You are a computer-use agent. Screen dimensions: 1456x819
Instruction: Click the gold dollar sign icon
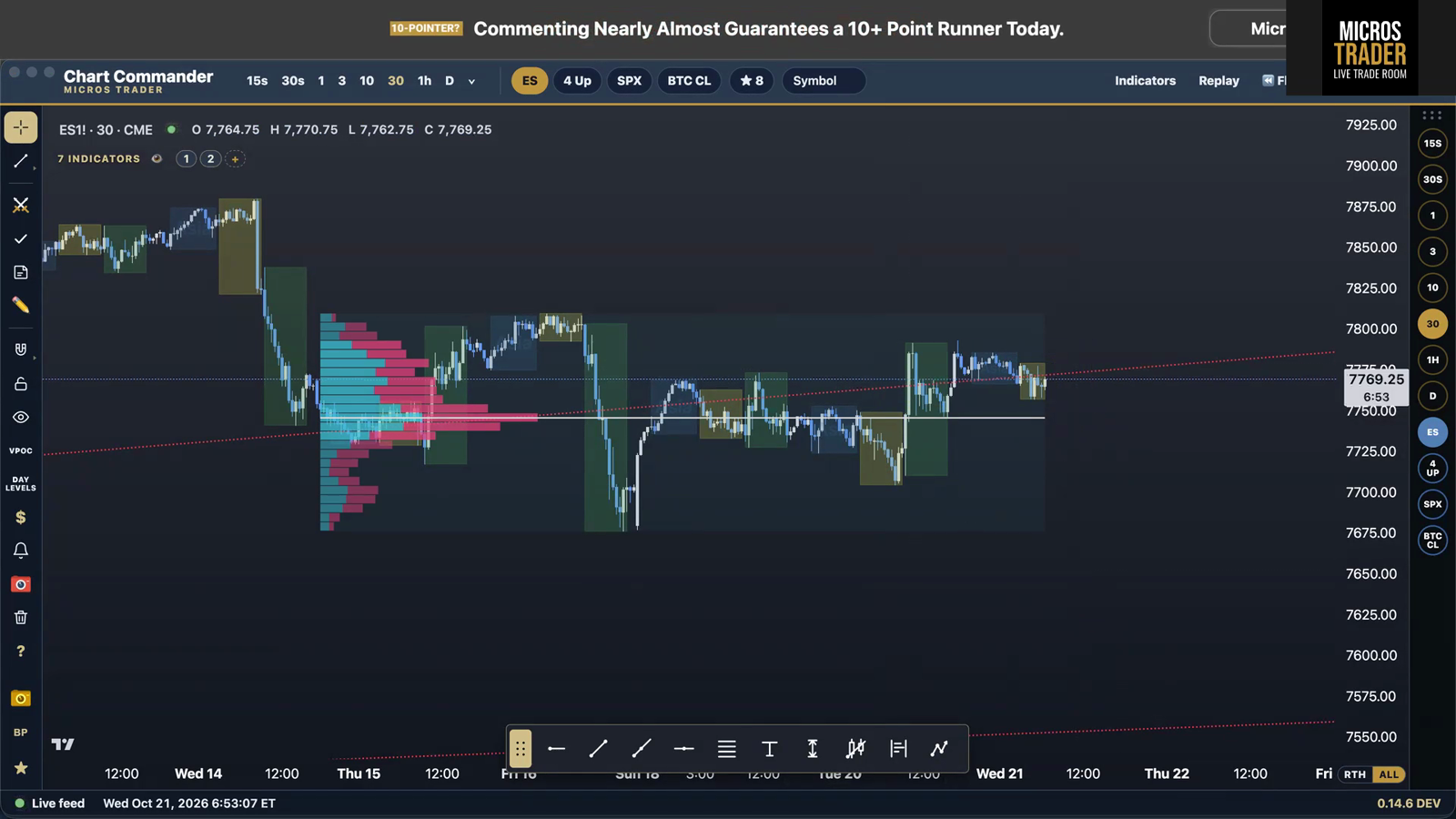pyautogui.click(x=21, y=517)
